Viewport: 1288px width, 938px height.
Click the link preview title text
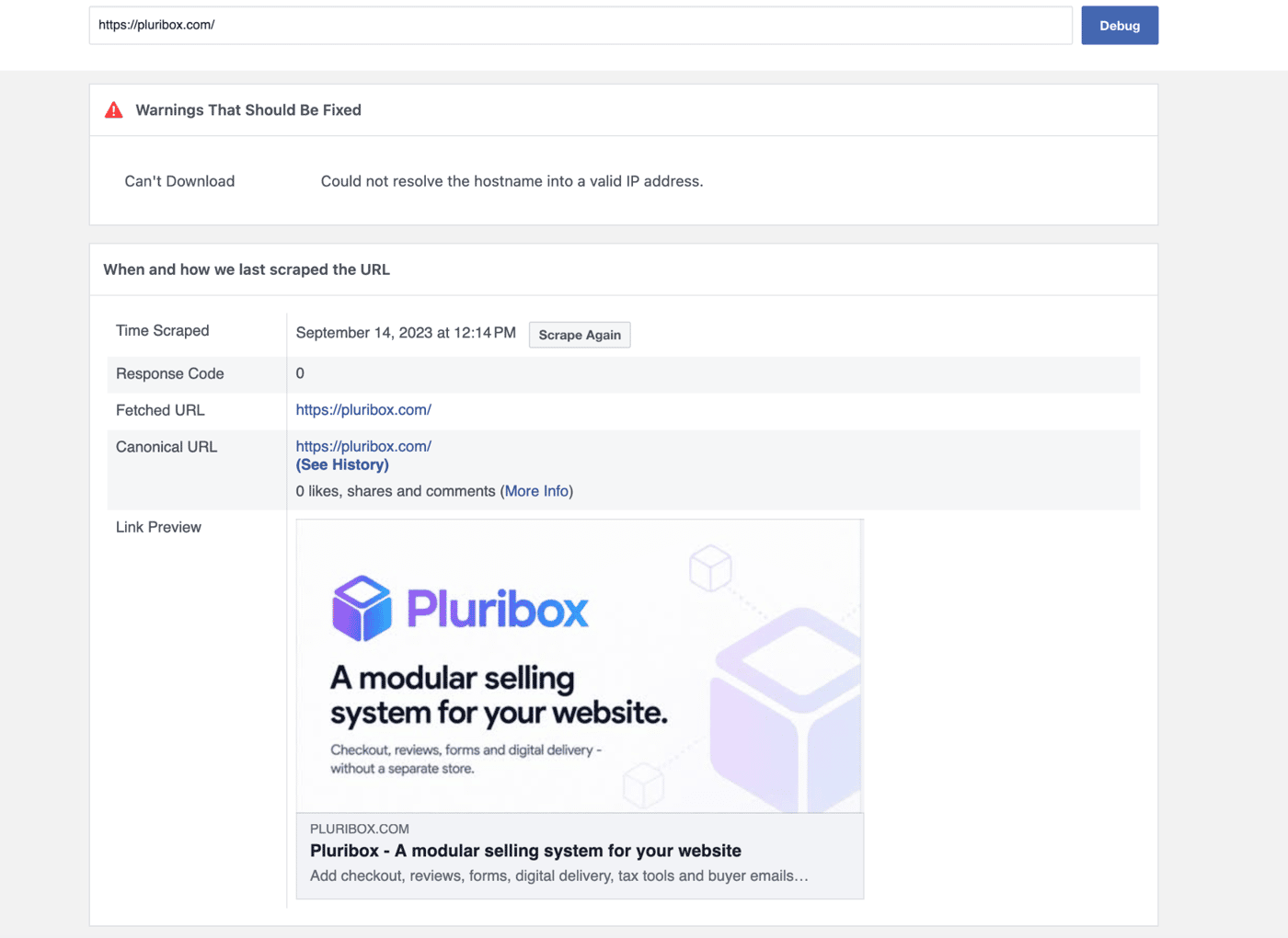pos(525,851)
